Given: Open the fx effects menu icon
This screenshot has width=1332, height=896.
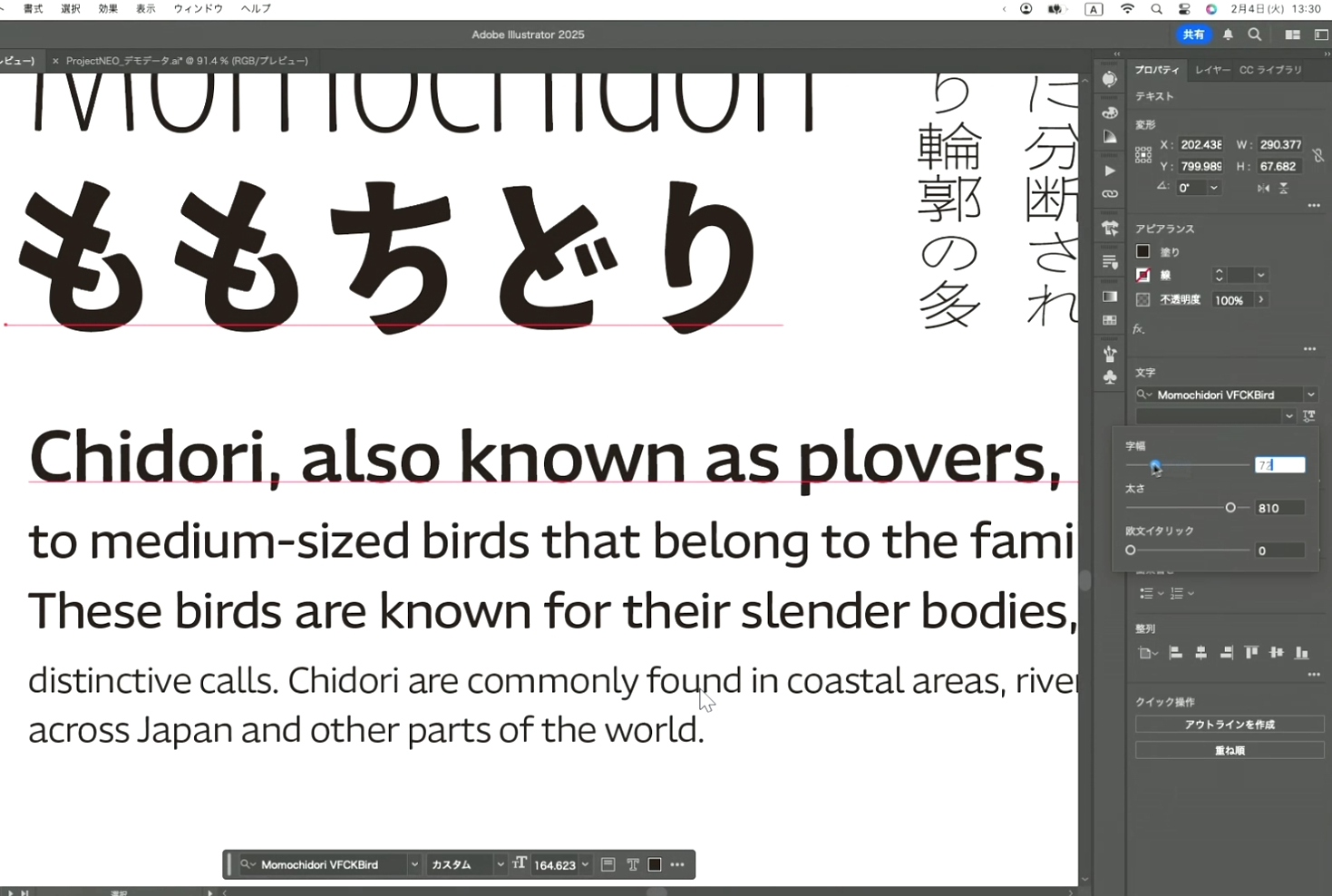Looking at the screenshot, I should (1139, 328).
